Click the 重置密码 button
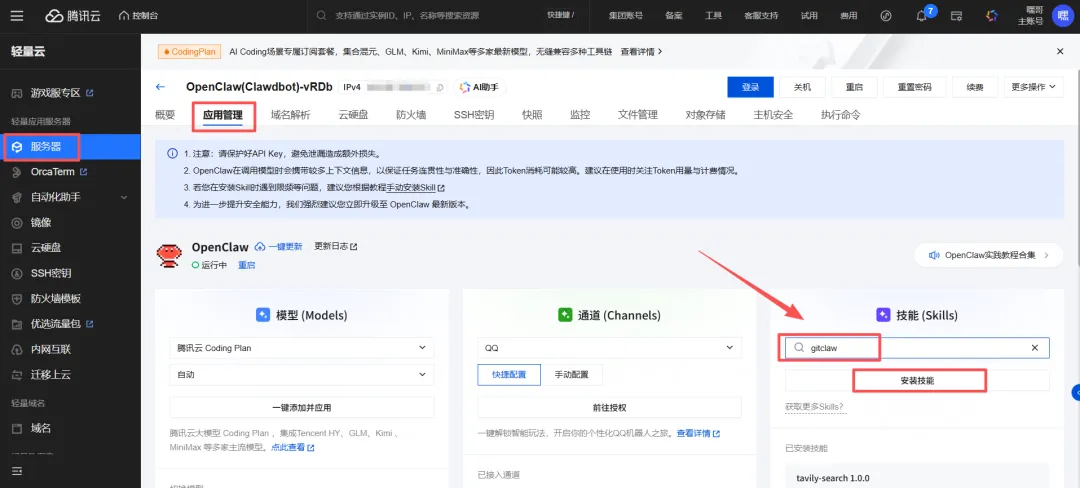Screen dimensions: 1080x488 pos(914,87)
